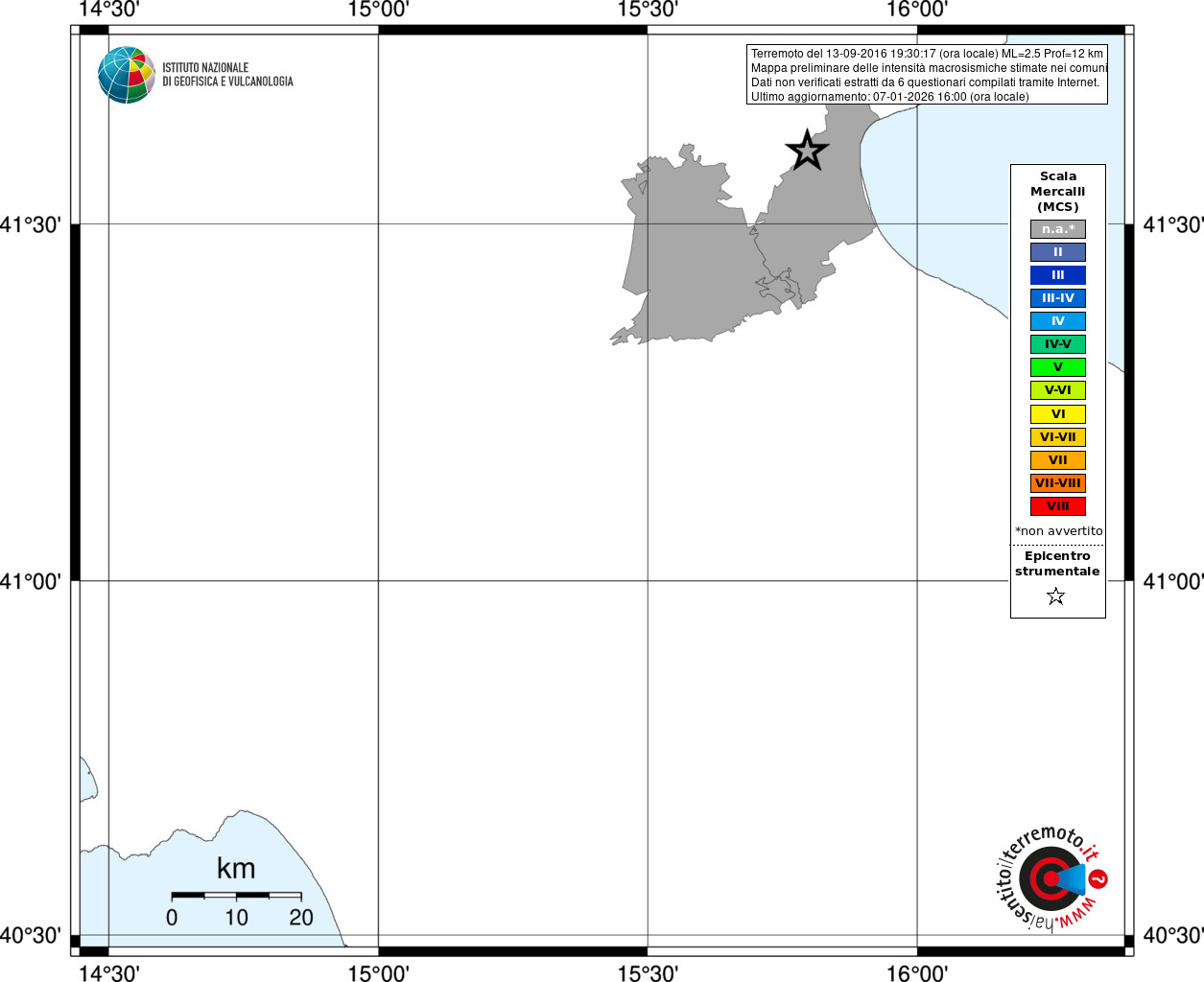Select the V-VI intensity swatch
The image size is (1204, 982).
(1058, 390)
